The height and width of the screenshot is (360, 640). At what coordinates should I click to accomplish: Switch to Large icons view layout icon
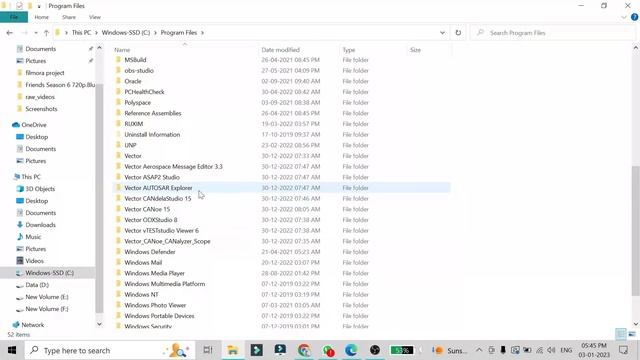tap(632, 334)
